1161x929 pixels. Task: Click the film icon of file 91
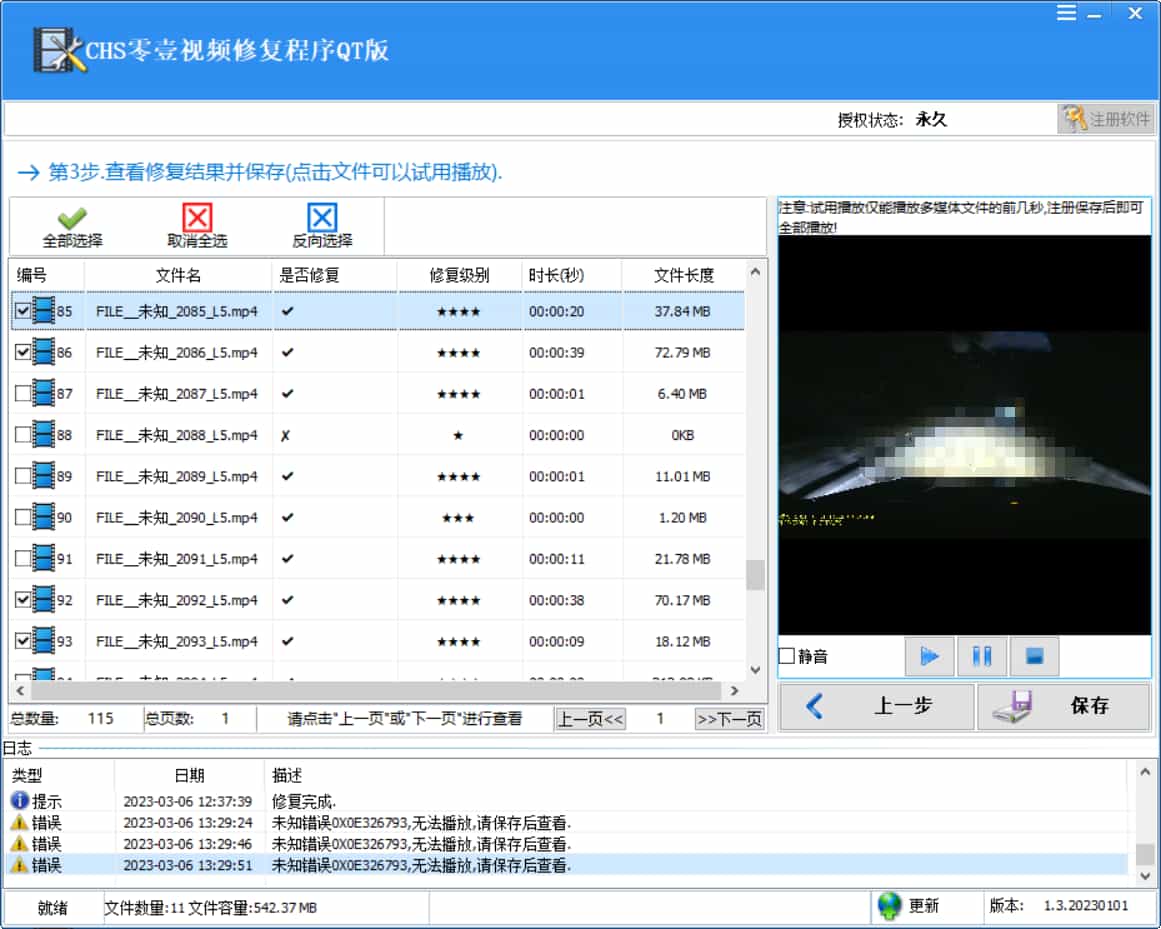coord(44,559)
